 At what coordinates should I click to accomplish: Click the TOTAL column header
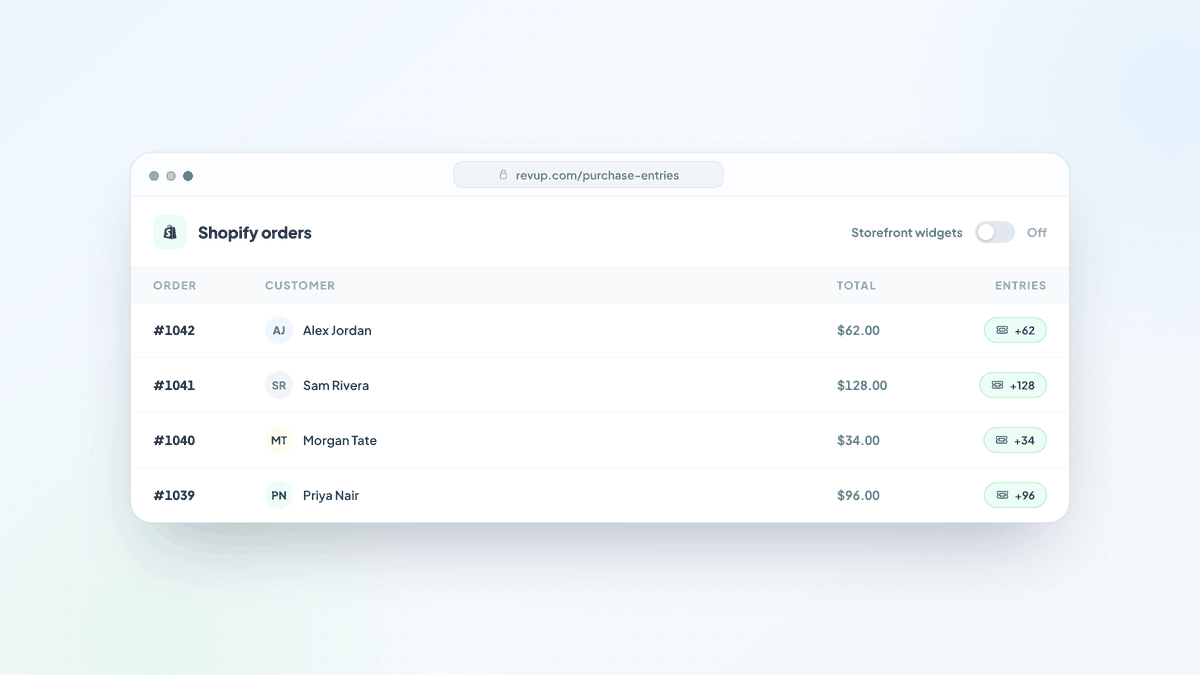(x=856, y=285)
